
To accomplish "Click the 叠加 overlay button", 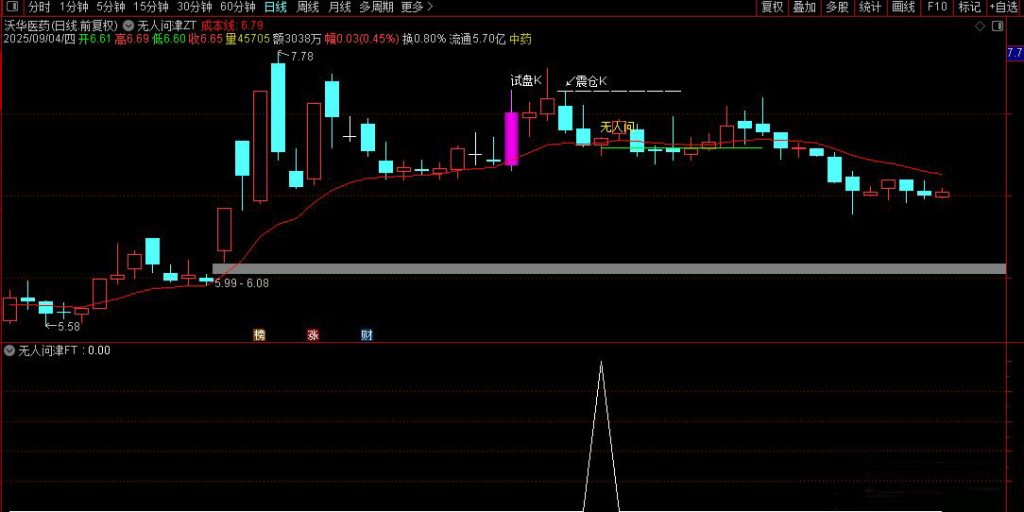I will pyautogui.click(x=804, y=7).
